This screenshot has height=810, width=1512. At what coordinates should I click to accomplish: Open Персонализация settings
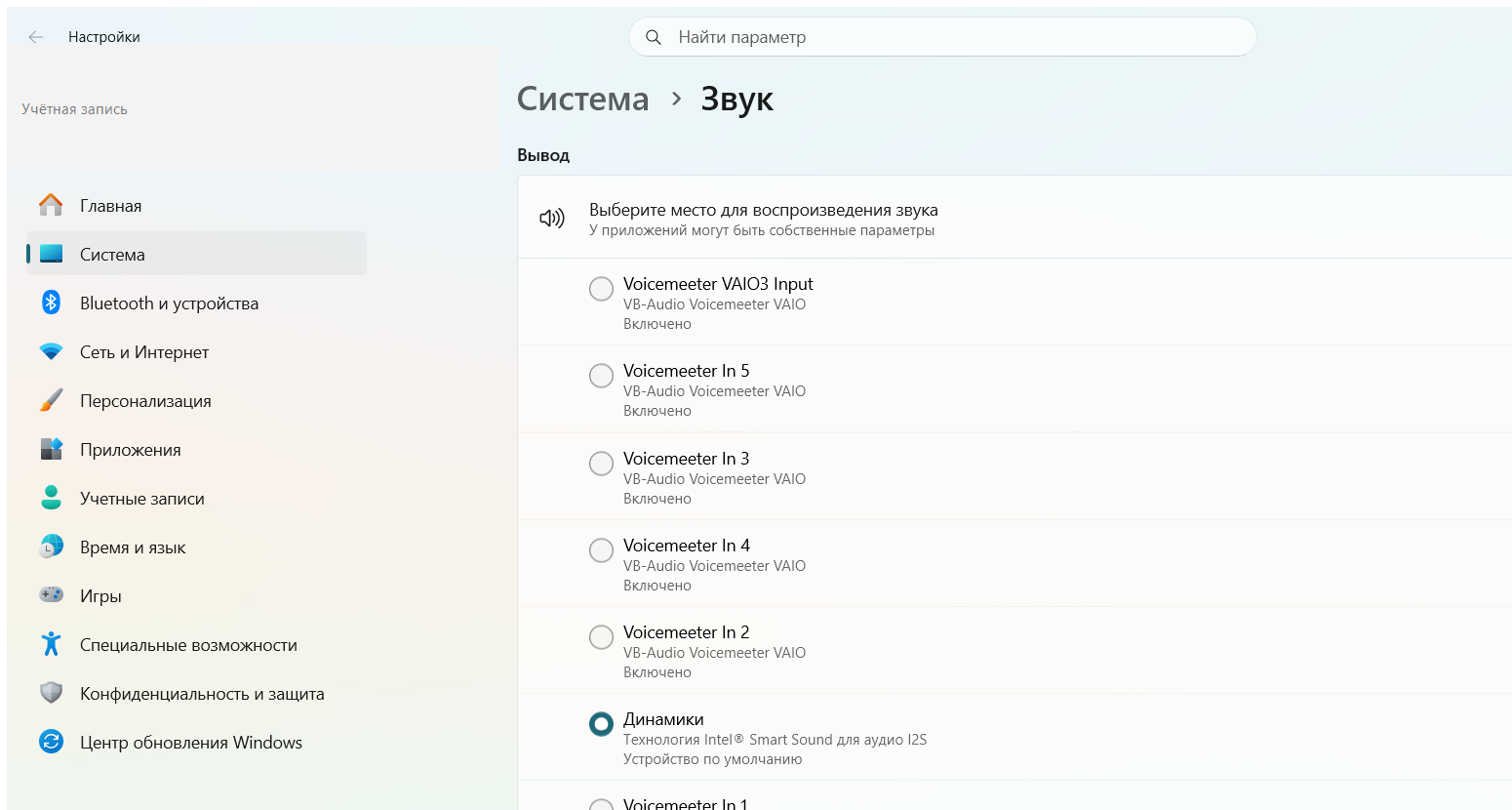196,400
